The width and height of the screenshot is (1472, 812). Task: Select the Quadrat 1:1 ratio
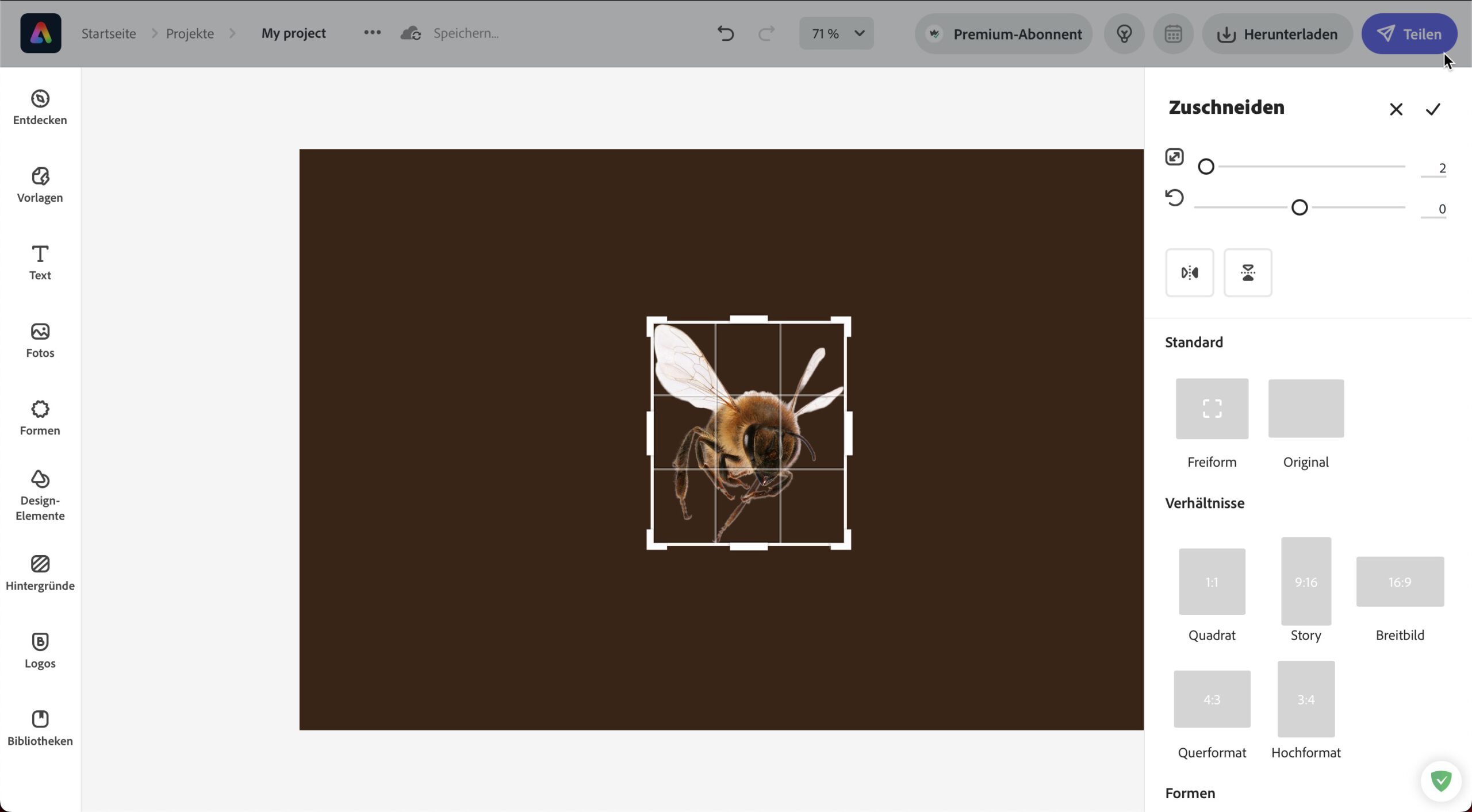tap(1212, 582)
